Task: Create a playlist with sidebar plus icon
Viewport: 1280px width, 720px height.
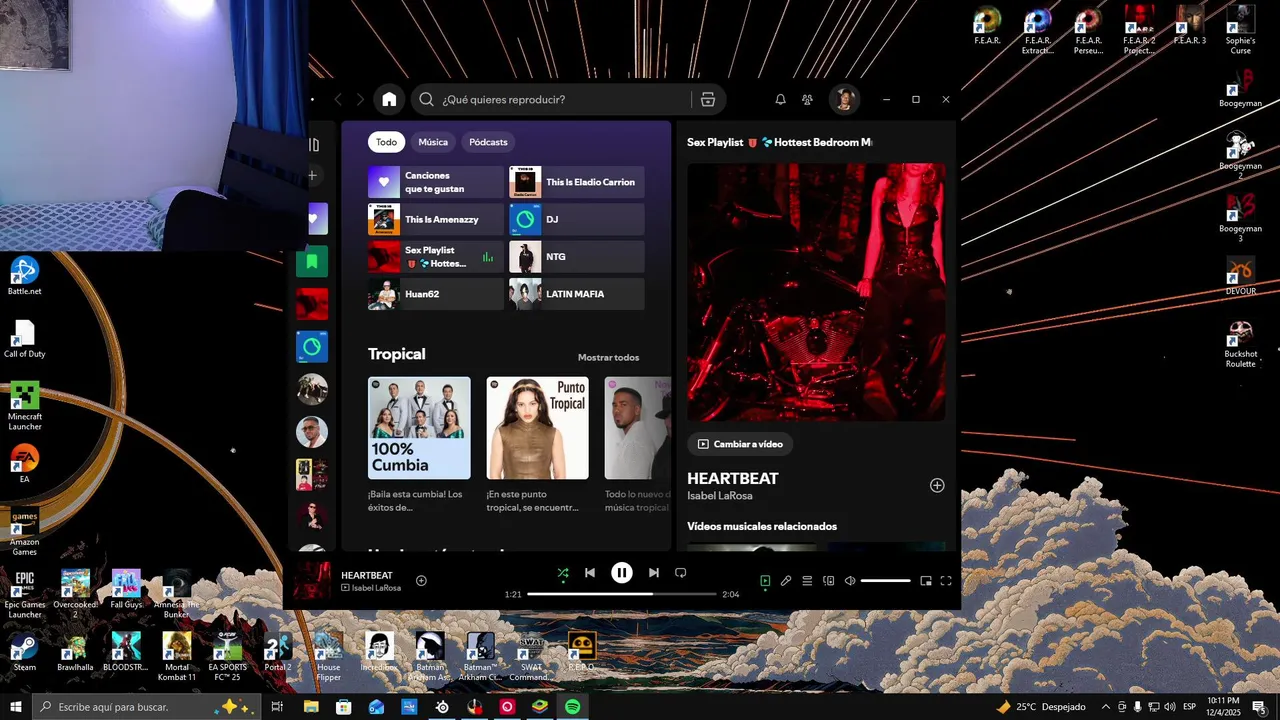Action: click(312, 176)
